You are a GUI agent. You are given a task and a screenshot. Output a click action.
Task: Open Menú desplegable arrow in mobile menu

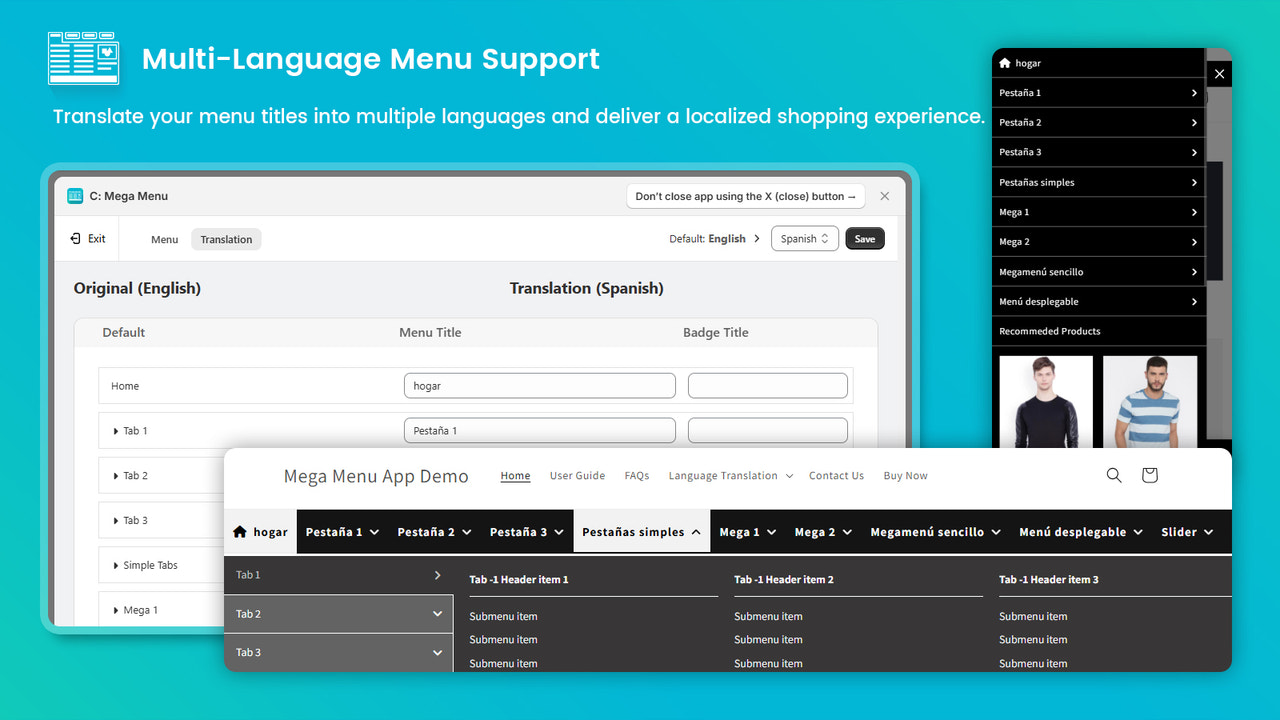[1194, 302]
